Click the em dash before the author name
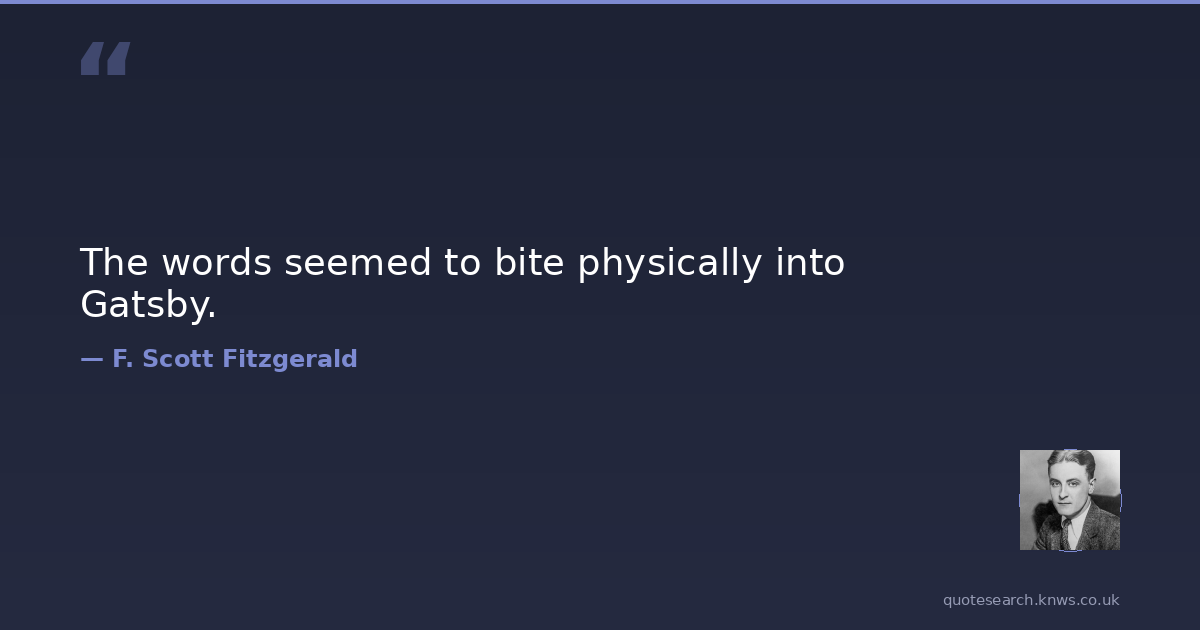 click(91, 359)
